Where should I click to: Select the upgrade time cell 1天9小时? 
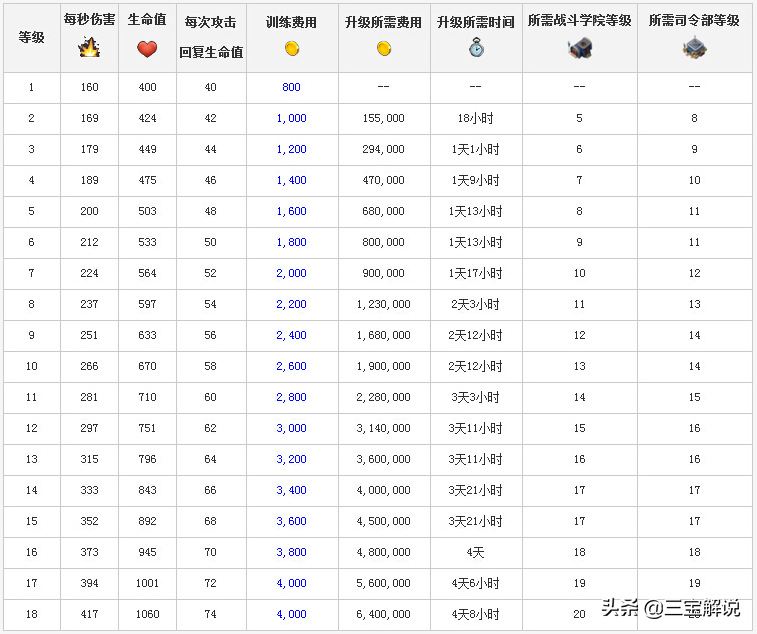pyautogui.click(x=476, y=180)
